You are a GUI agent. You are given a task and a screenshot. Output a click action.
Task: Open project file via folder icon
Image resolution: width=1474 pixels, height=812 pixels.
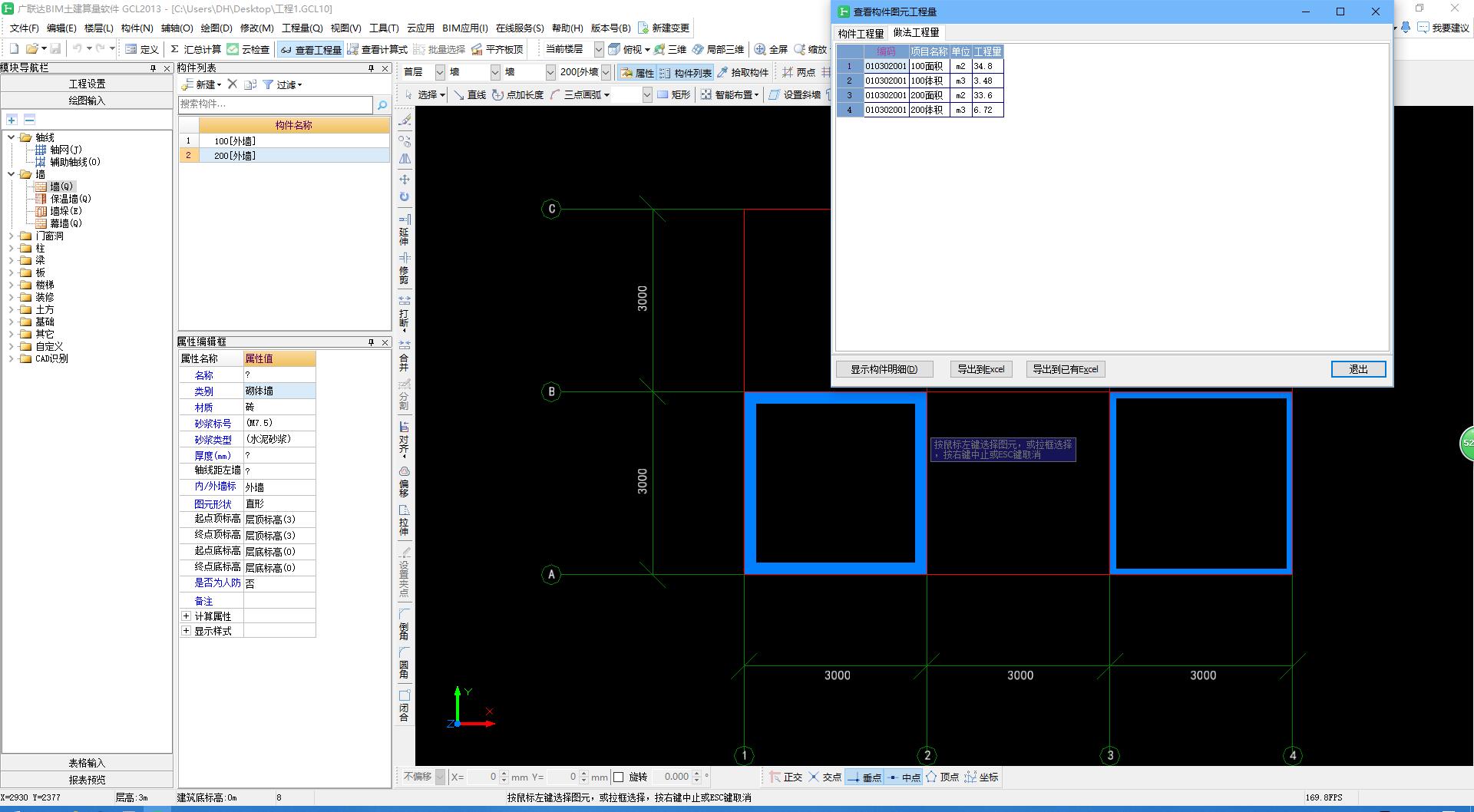(31, 49)
